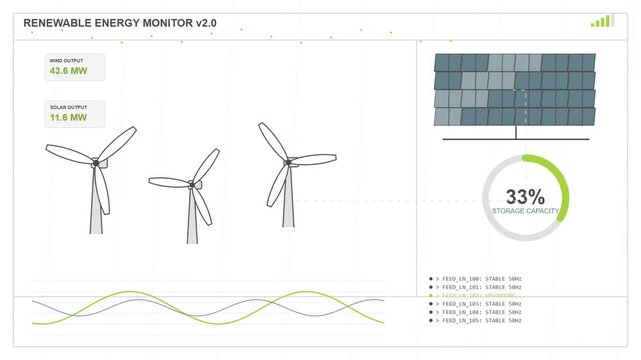Select log row "FEED_LN_103: STABLE 50Hz"
641x360 pixels.
point(475,304)
